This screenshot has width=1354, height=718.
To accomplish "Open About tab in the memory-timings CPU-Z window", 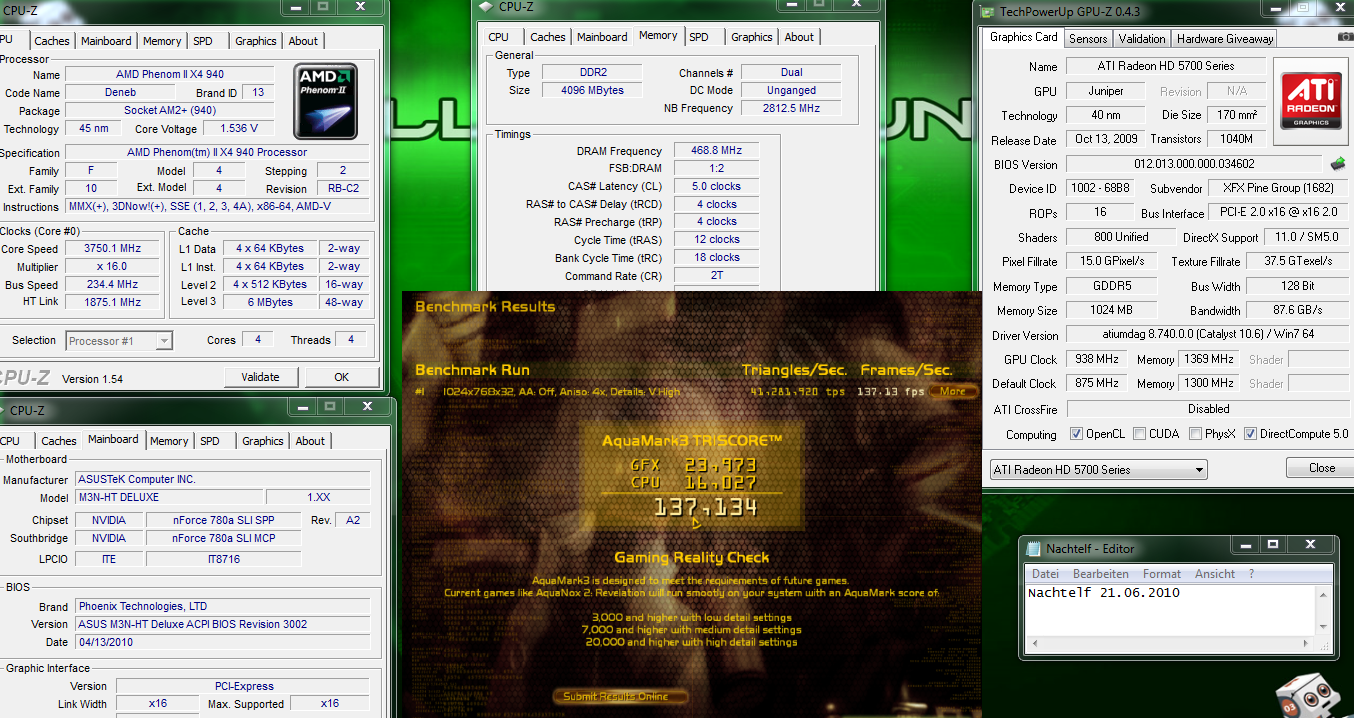I will 799,37.
